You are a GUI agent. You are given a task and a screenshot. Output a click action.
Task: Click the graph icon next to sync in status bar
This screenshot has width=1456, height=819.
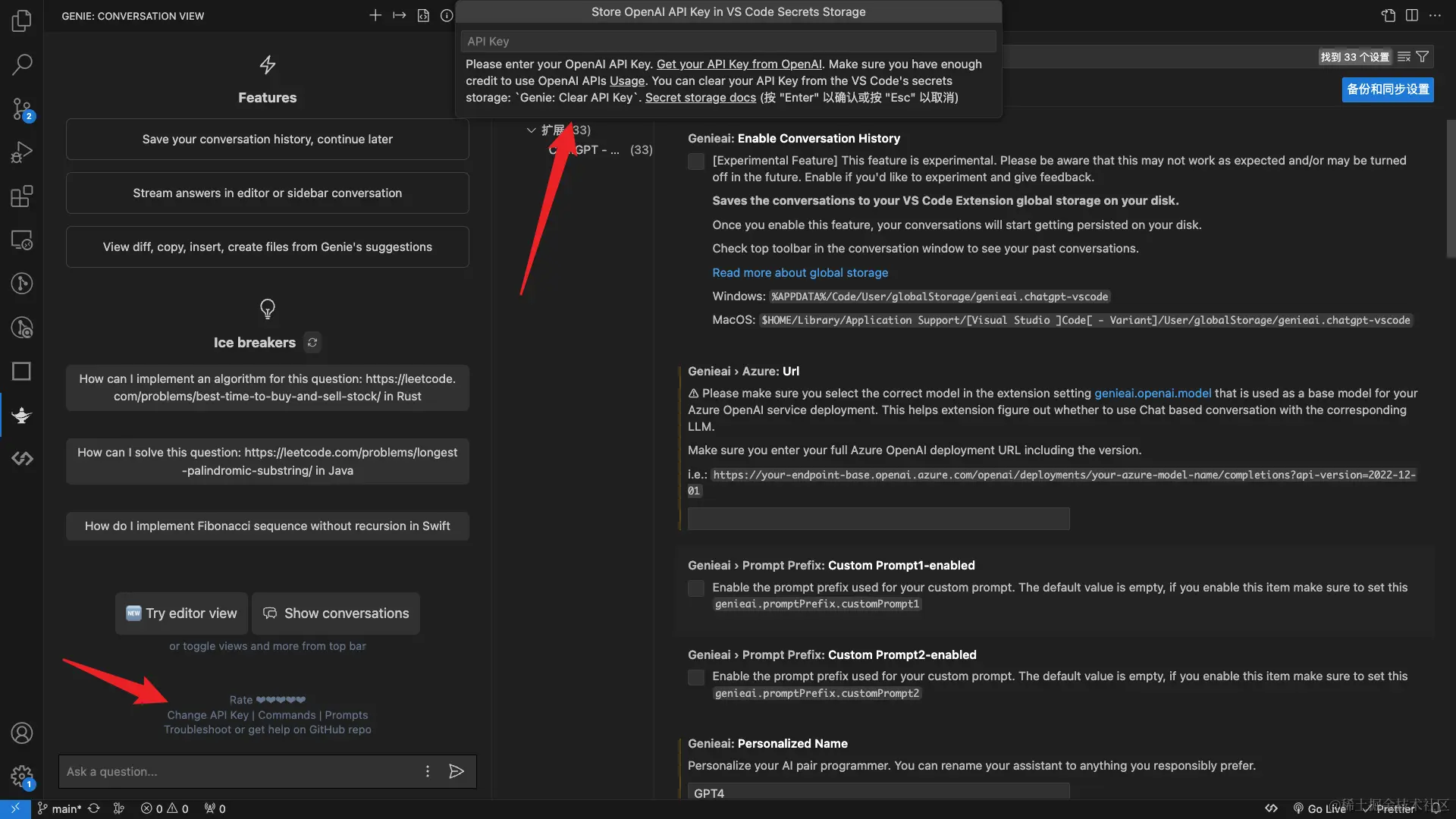coord(119,808)
